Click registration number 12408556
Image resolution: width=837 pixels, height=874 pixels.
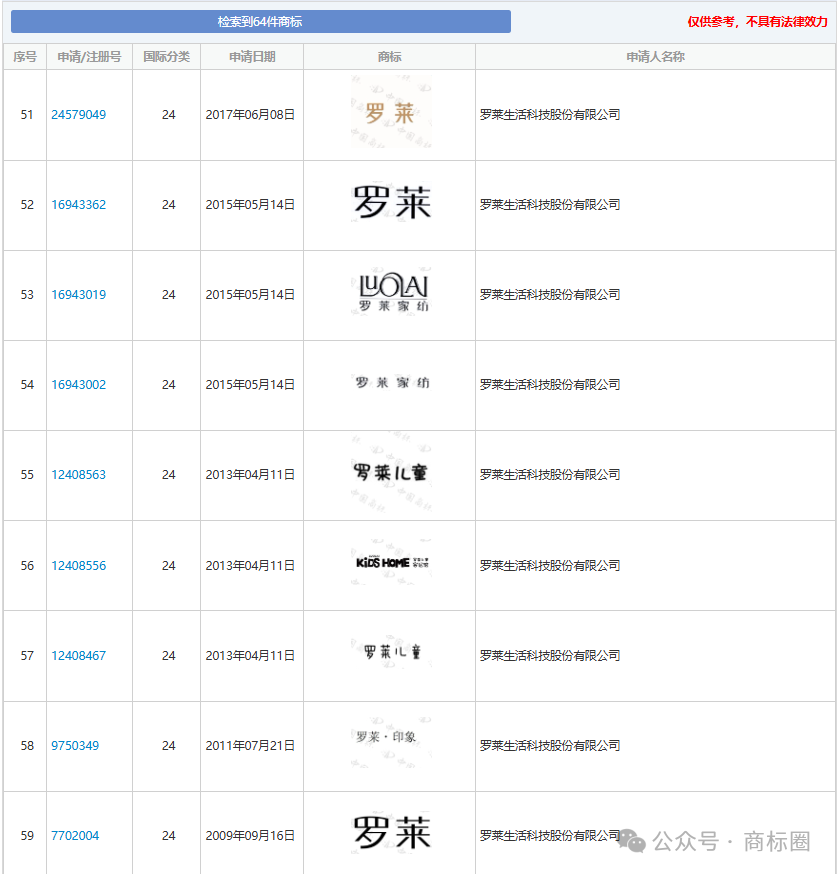pyautogui.click(x=78, y=566)
